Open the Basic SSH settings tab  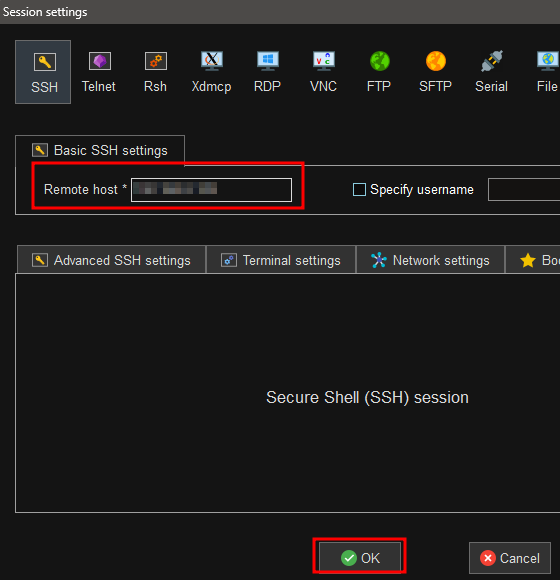[x=100, y=151]
